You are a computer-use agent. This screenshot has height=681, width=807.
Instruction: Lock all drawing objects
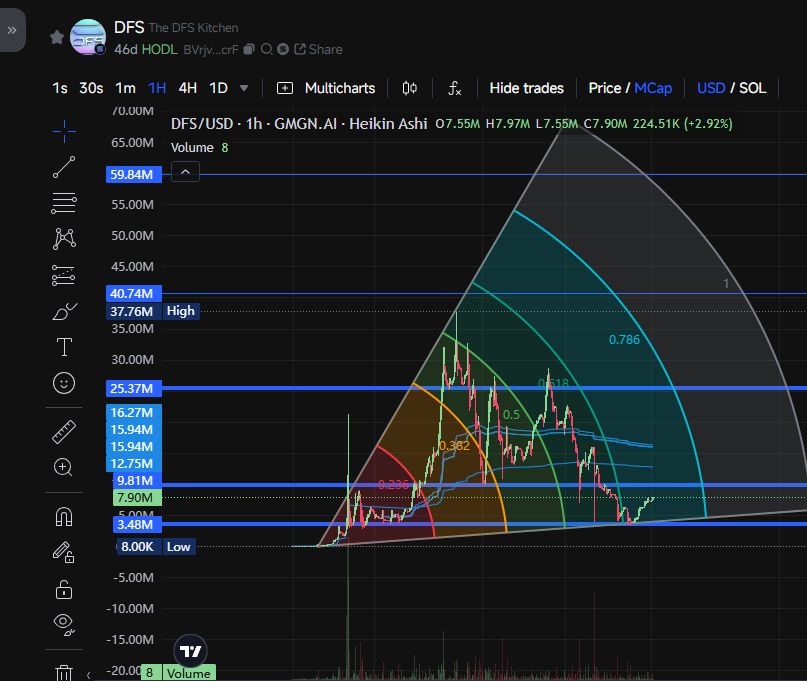click(x=63, y=589)
